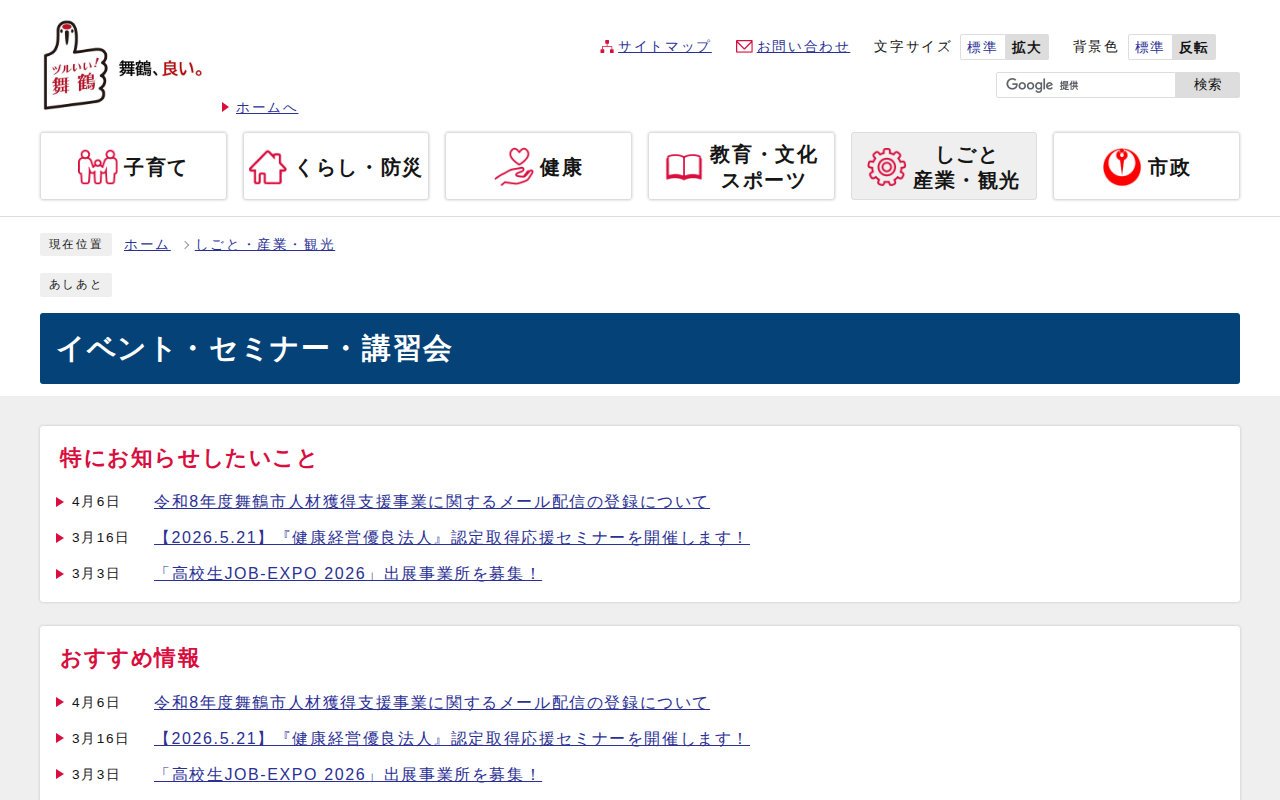Set text size to 標準
Screen dimensions: 1280x800
coord(983,47)
